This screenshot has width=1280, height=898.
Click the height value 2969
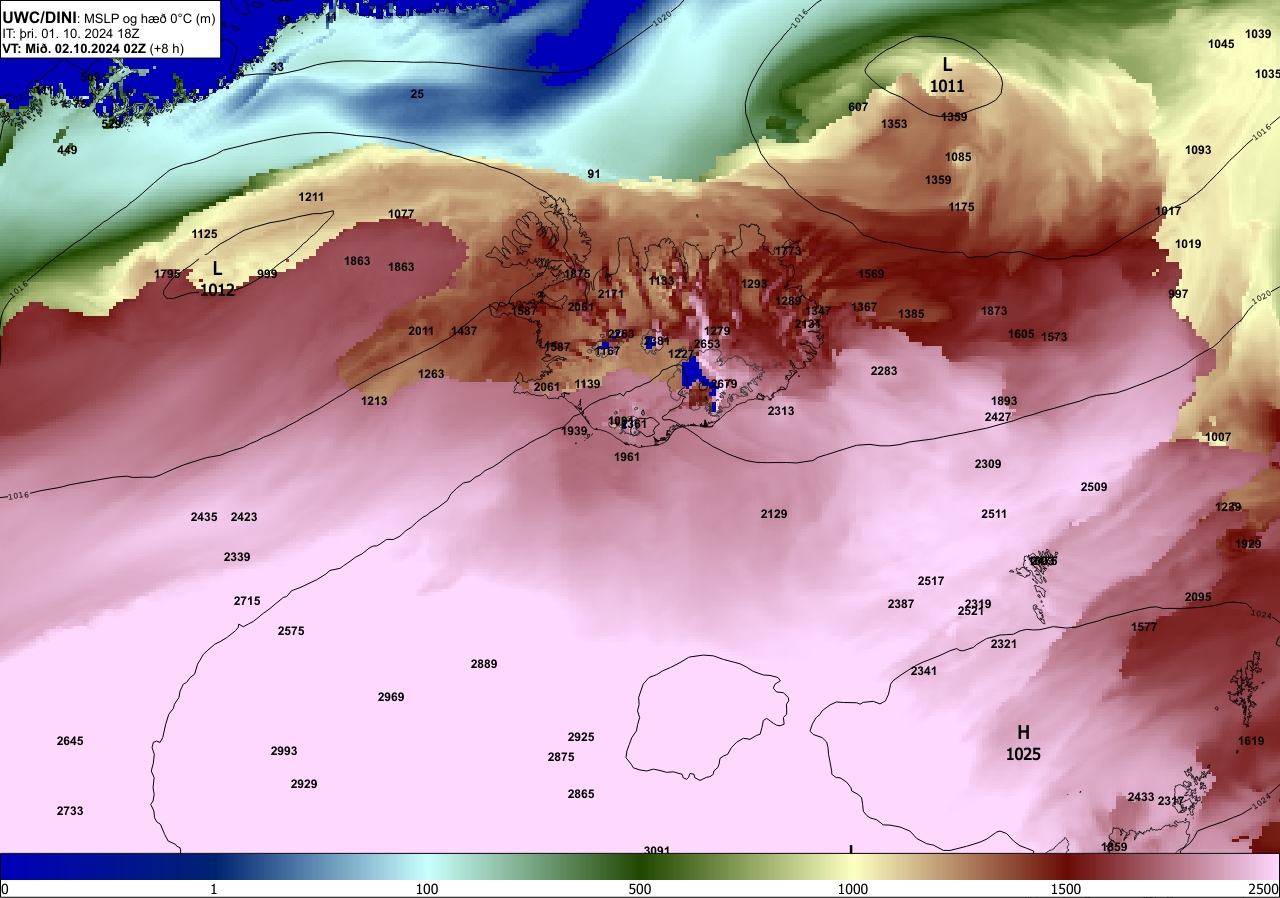[391, 697]
